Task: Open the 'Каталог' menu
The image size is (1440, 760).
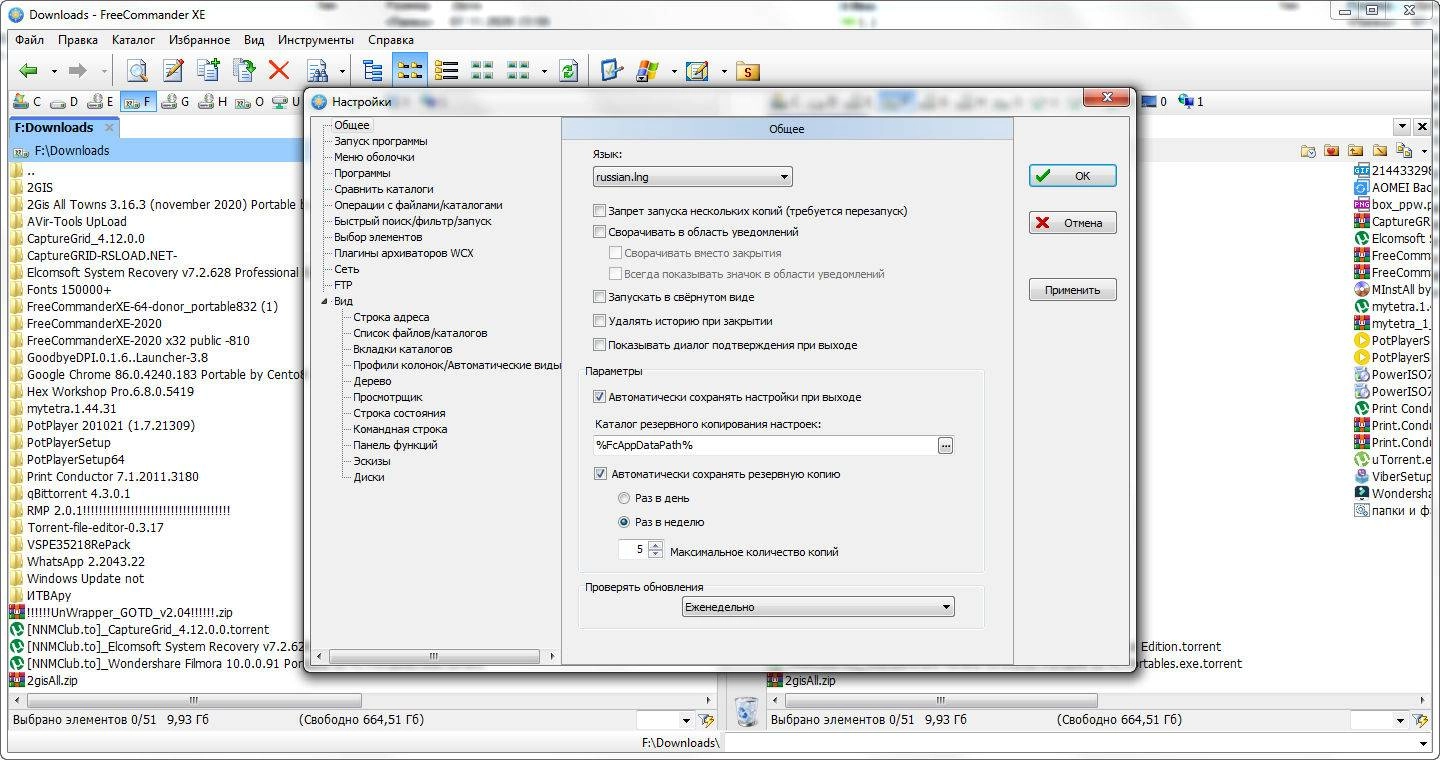Action: [134, 40]
